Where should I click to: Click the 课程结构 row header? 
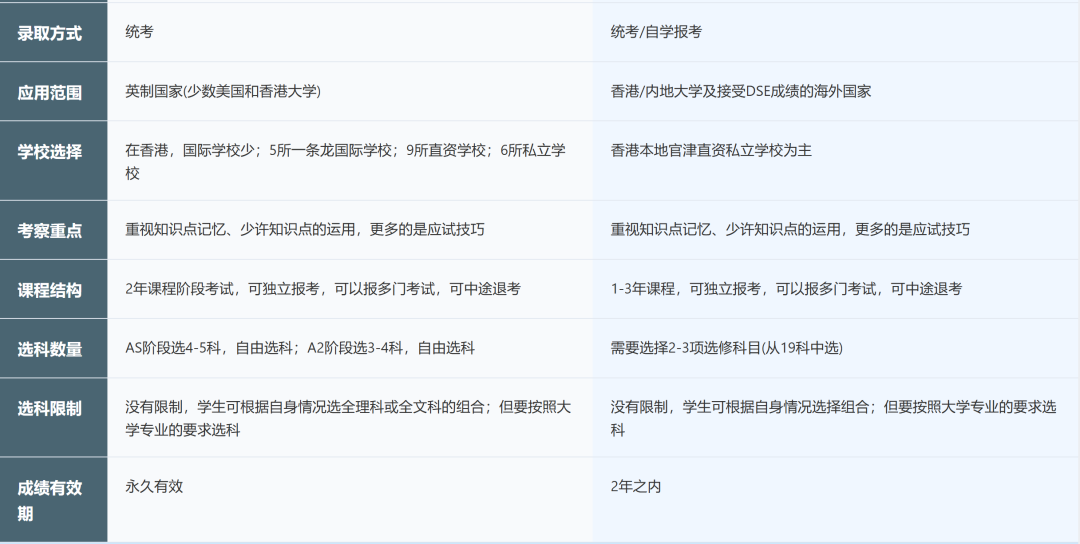click(x=54, y=289)
